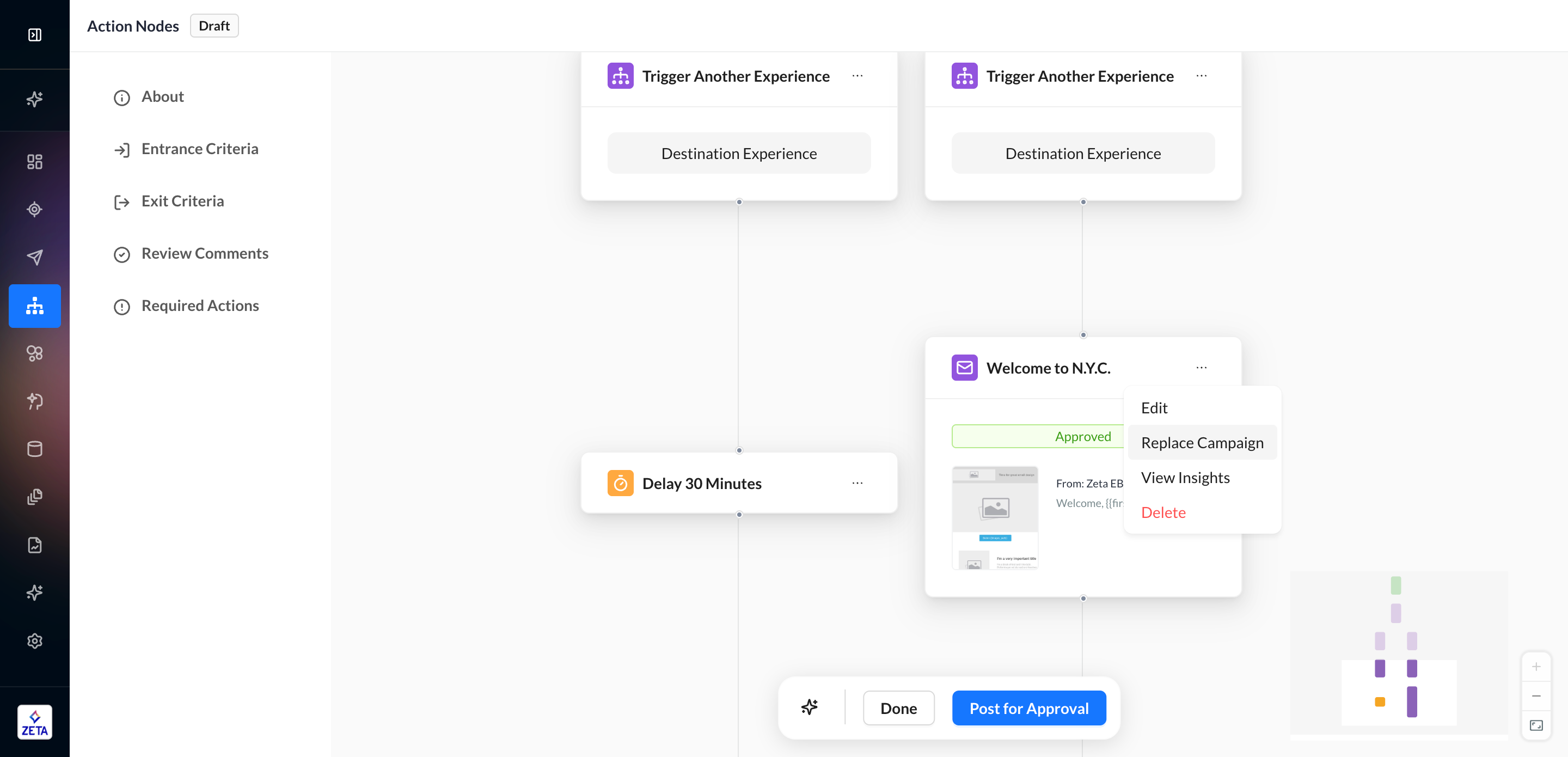1568x757 pixels.
Task: Open the Entrance Criteria section
Action: point(200,149)
